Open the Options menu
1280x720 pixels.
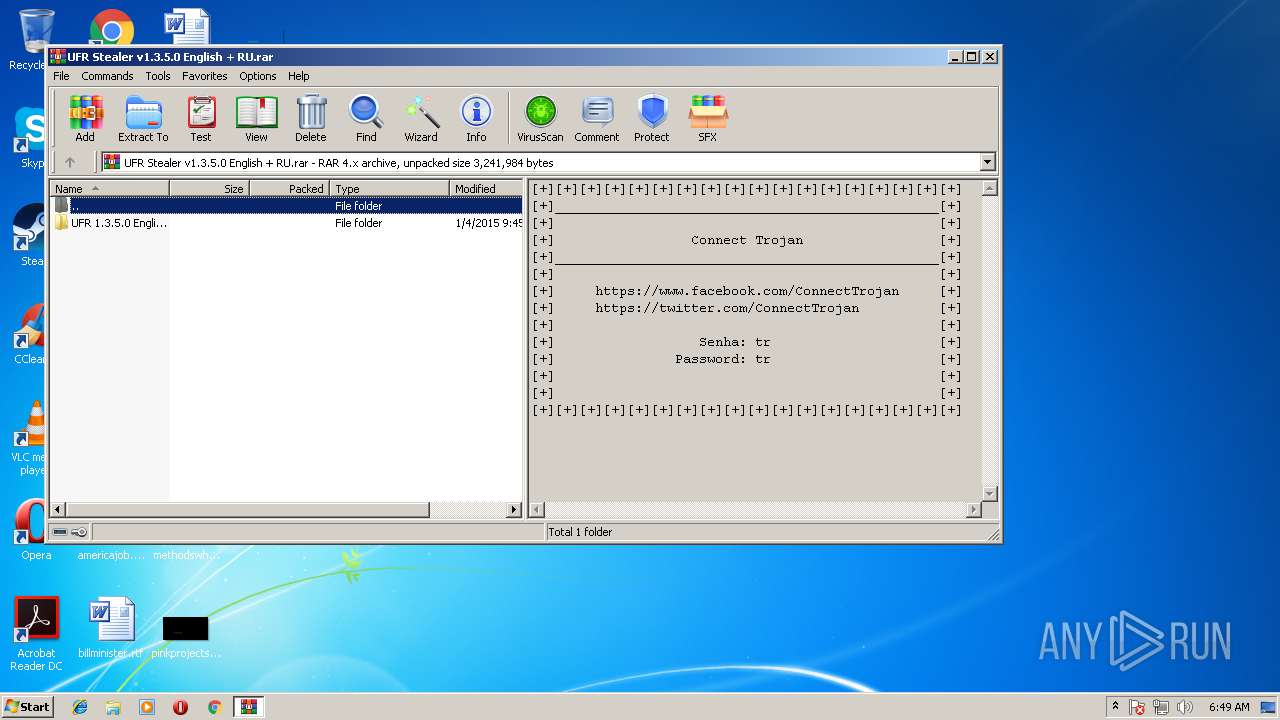[x=257, y=76]
